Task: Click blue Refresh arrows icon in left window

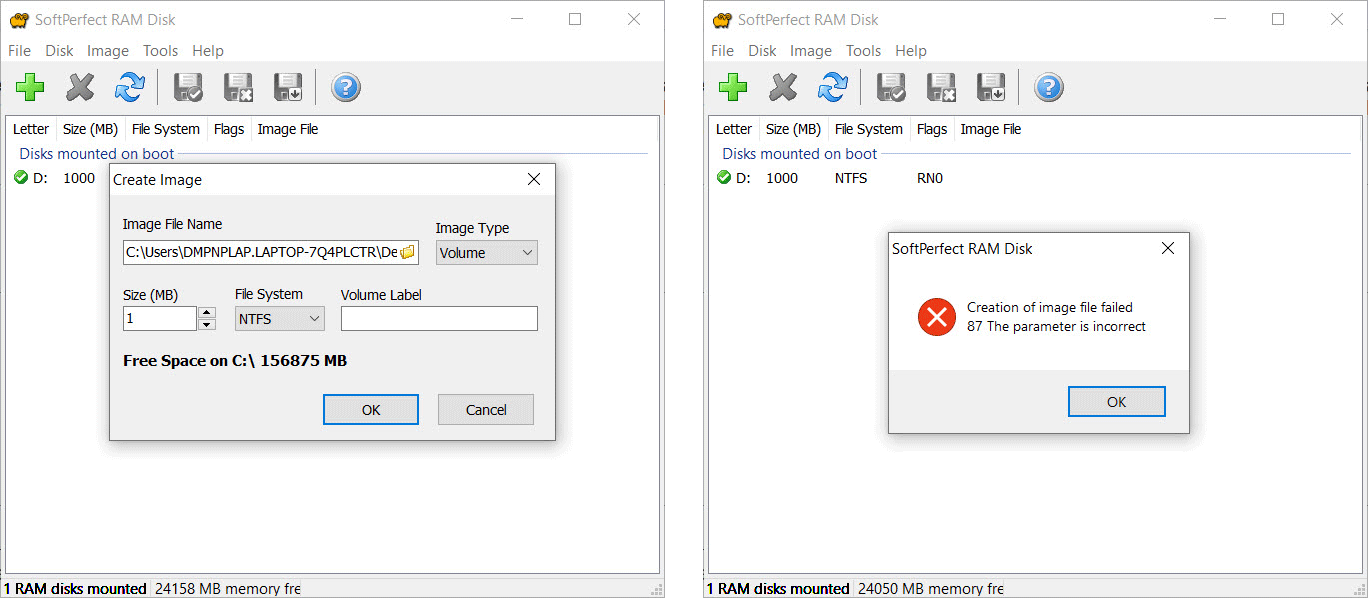Action: 129,88
